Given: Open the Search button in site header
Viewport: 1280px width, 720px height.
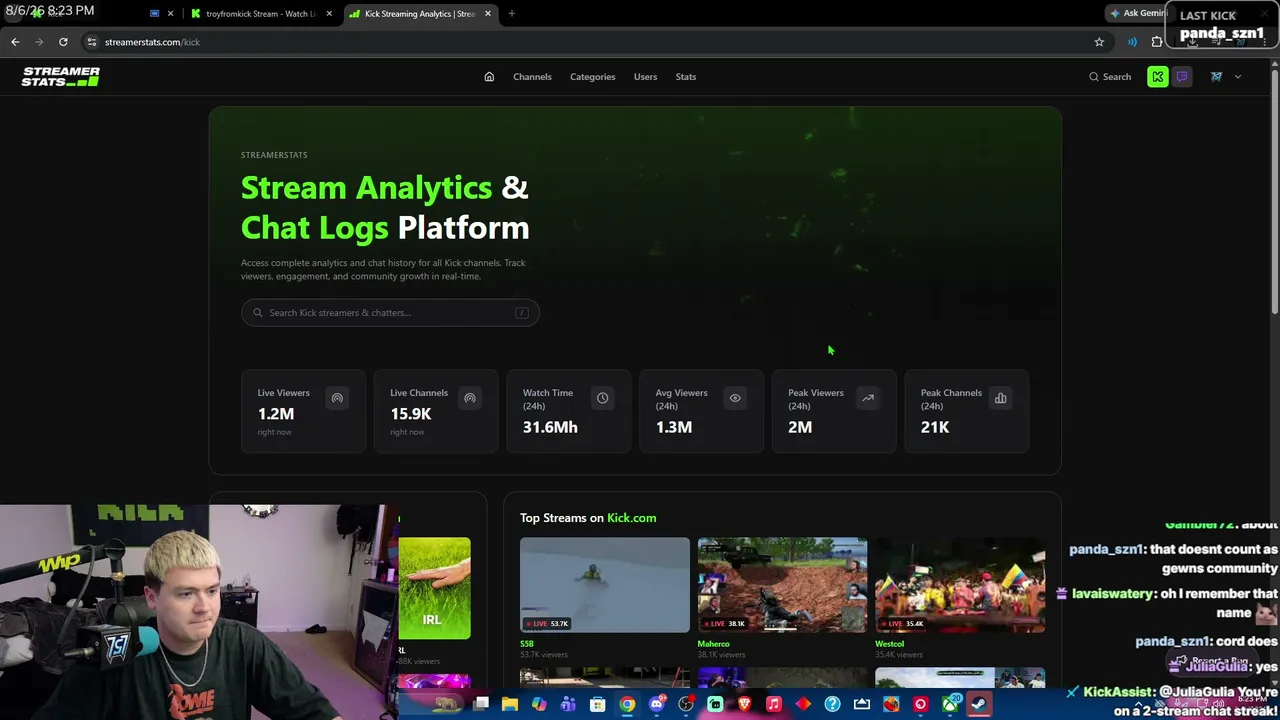Looking at the screenshot, I should (x=1110, y=77).
